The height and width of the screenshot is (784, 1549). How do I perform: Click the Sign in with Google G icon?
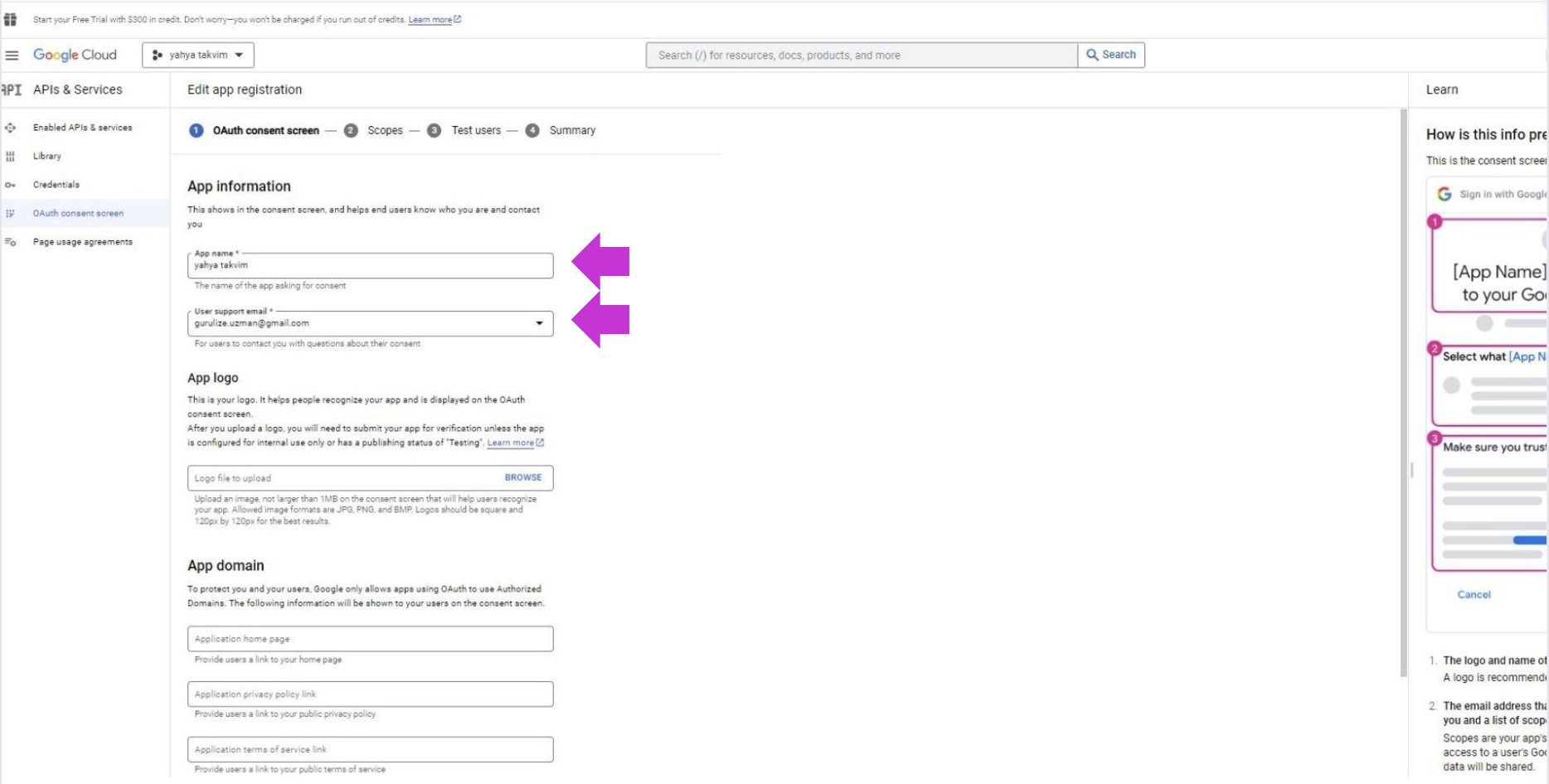1445,194
